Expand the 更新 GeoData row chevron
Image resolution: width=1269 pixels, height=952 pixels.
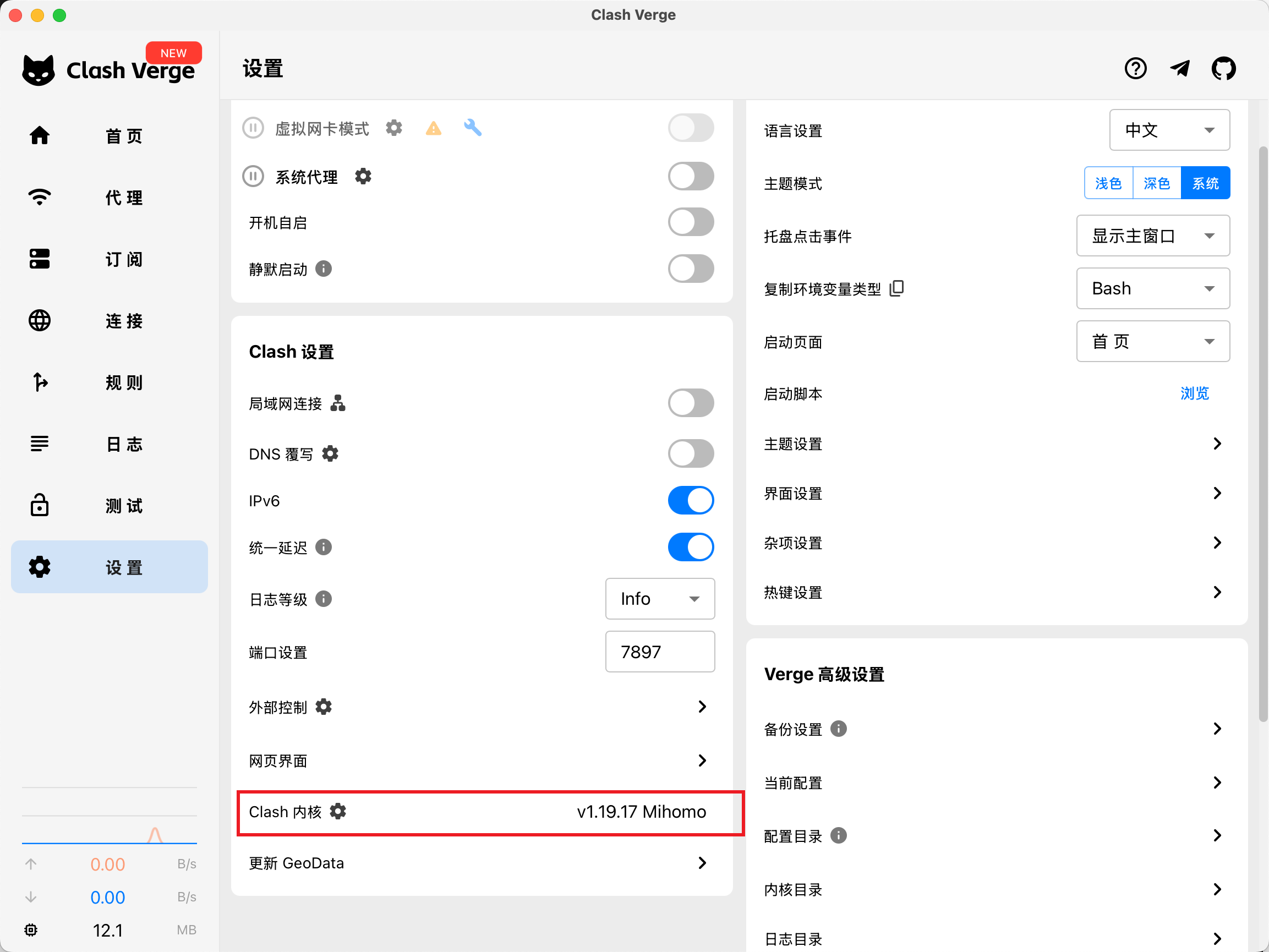702,862
